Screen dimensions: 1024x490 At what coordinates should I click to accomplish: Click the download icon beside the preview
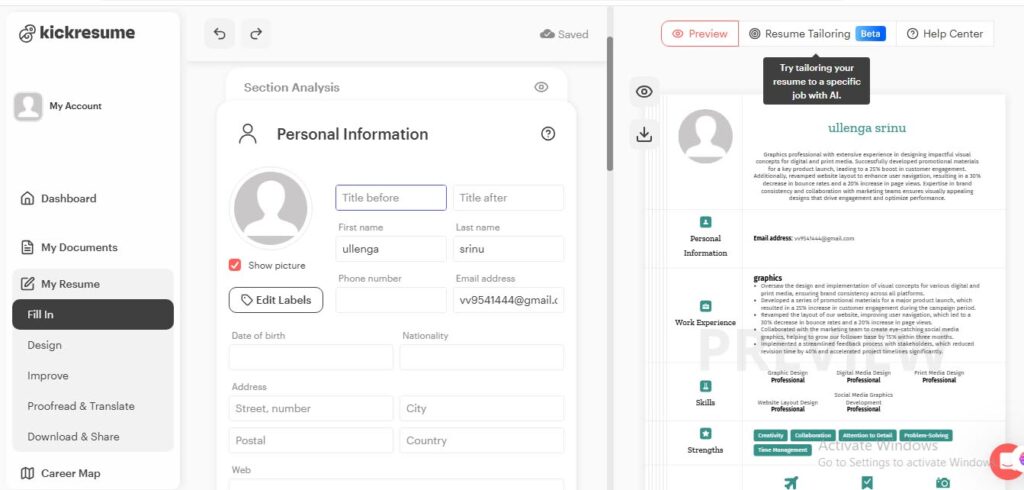coord(644,134)
